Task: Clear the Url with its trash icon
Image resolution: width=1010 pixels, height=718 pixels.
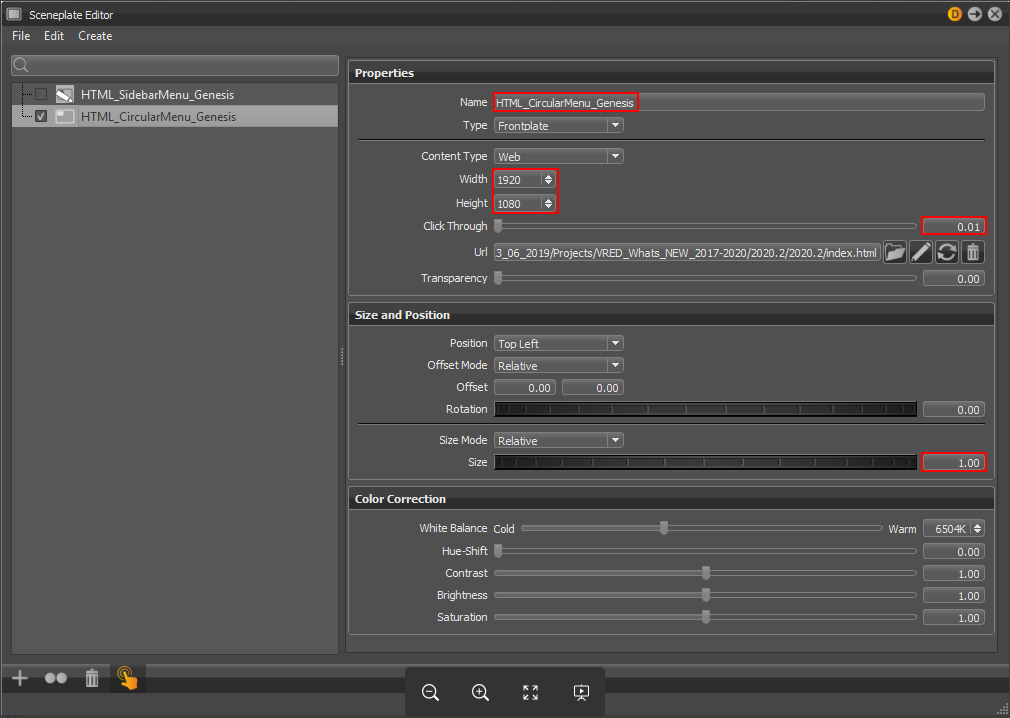Action: pos(972,252)
